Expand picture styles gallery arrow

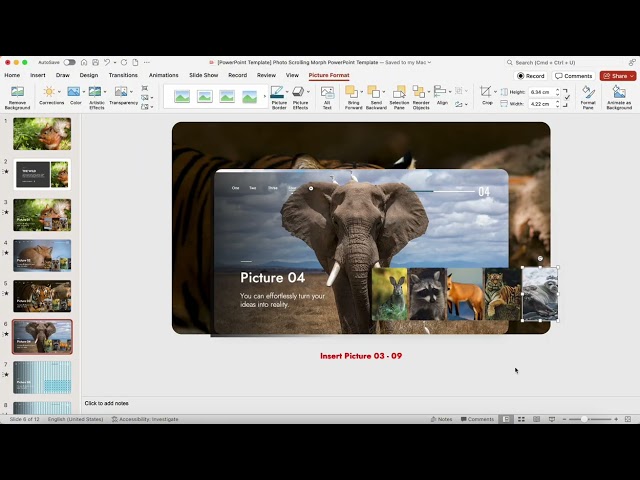264,97
